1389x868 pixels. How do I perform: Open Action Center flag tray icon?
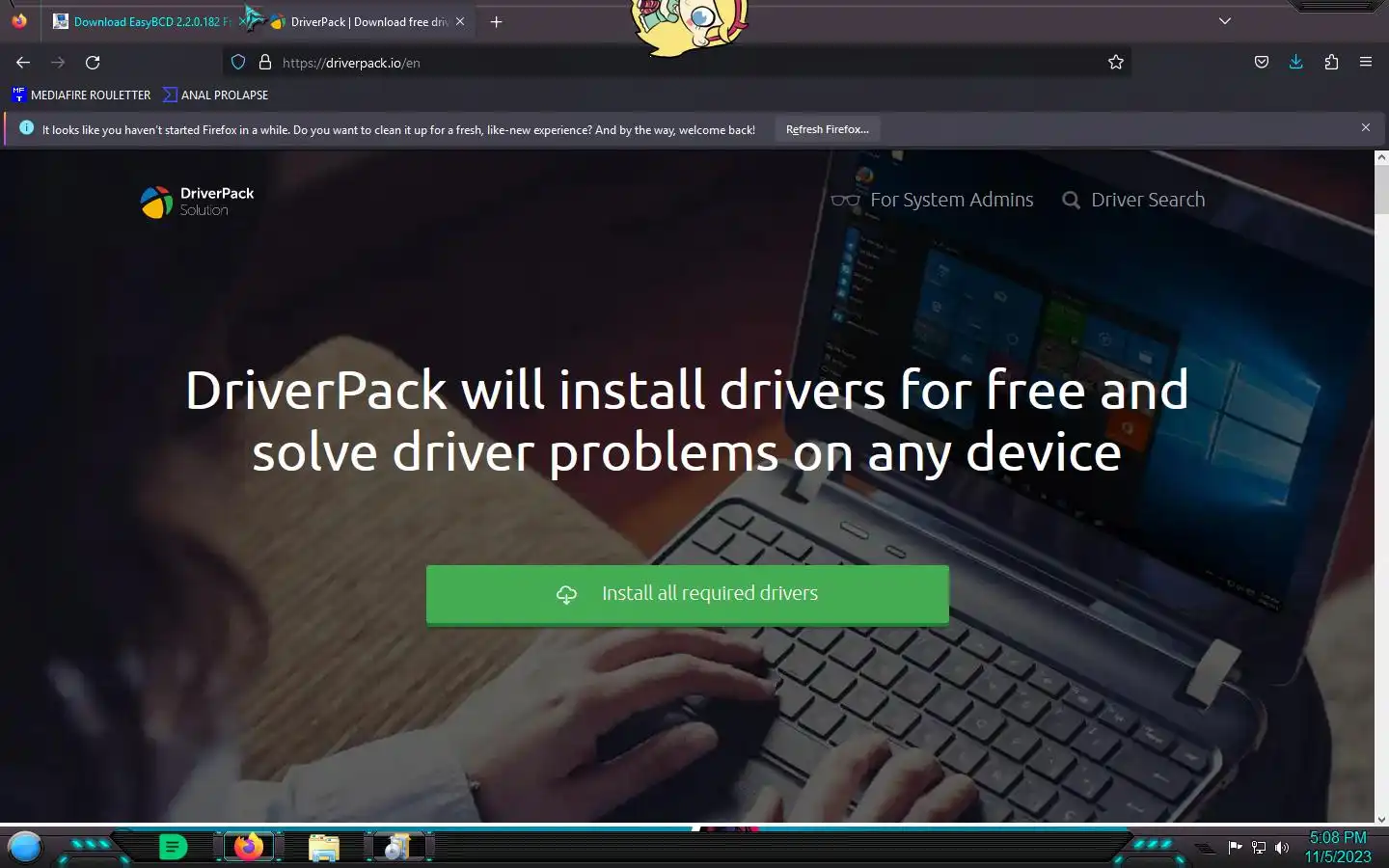coord(1236,848)
